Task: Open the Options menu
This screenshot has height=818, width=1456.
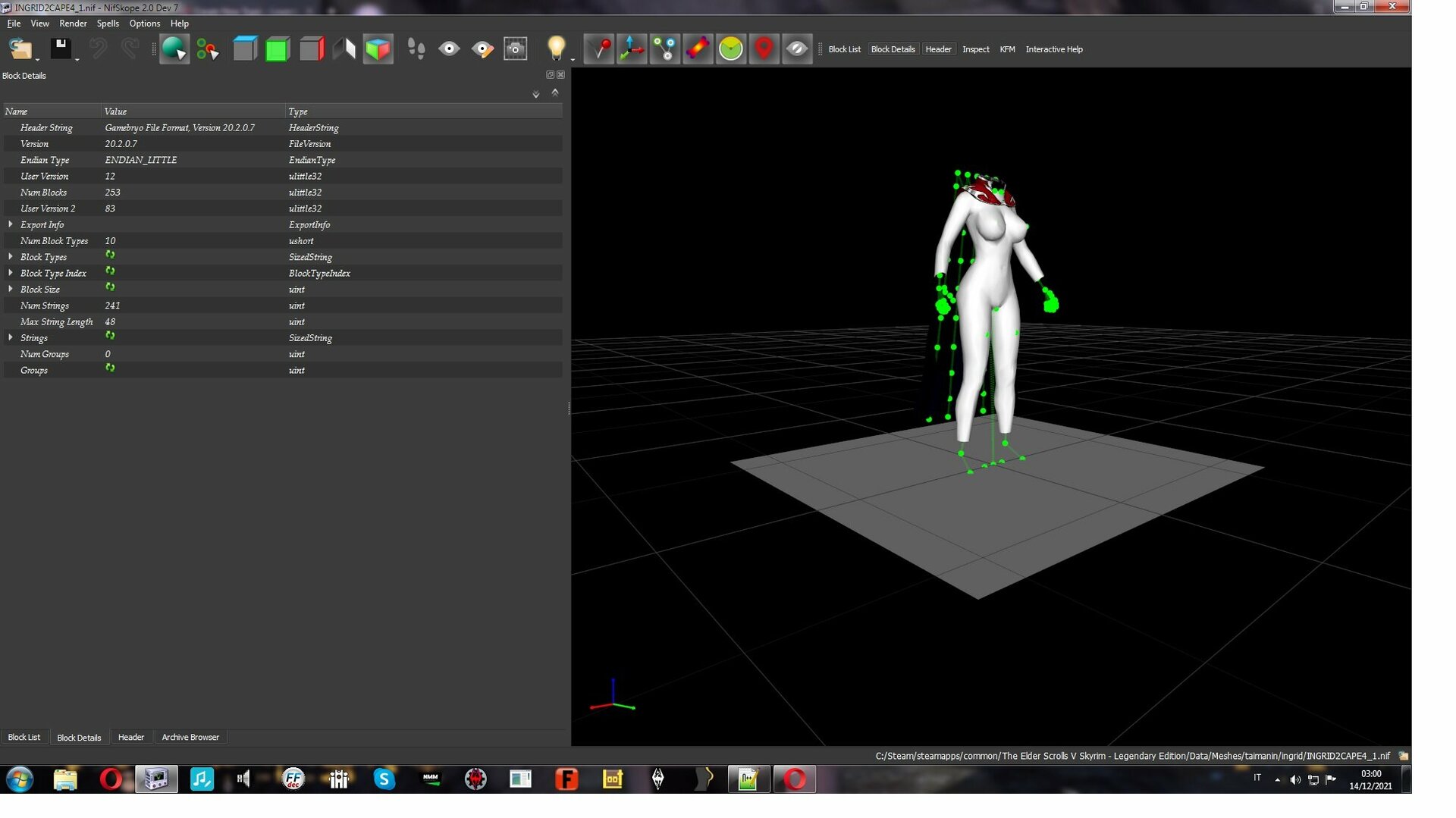Action: (144, 24)
